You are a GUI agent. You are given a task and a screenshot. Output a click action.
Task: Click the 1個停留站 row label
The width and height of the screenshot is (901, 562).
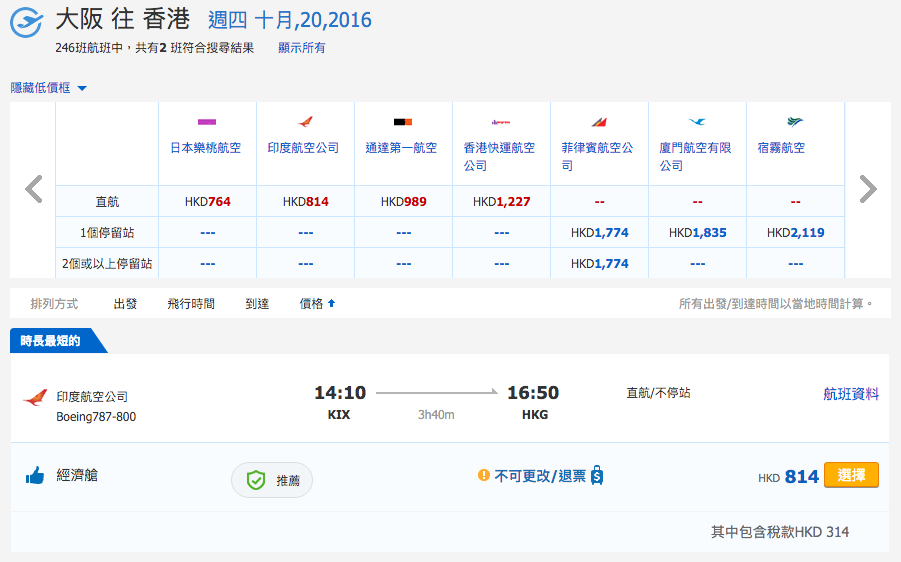[x=107, y=233]
